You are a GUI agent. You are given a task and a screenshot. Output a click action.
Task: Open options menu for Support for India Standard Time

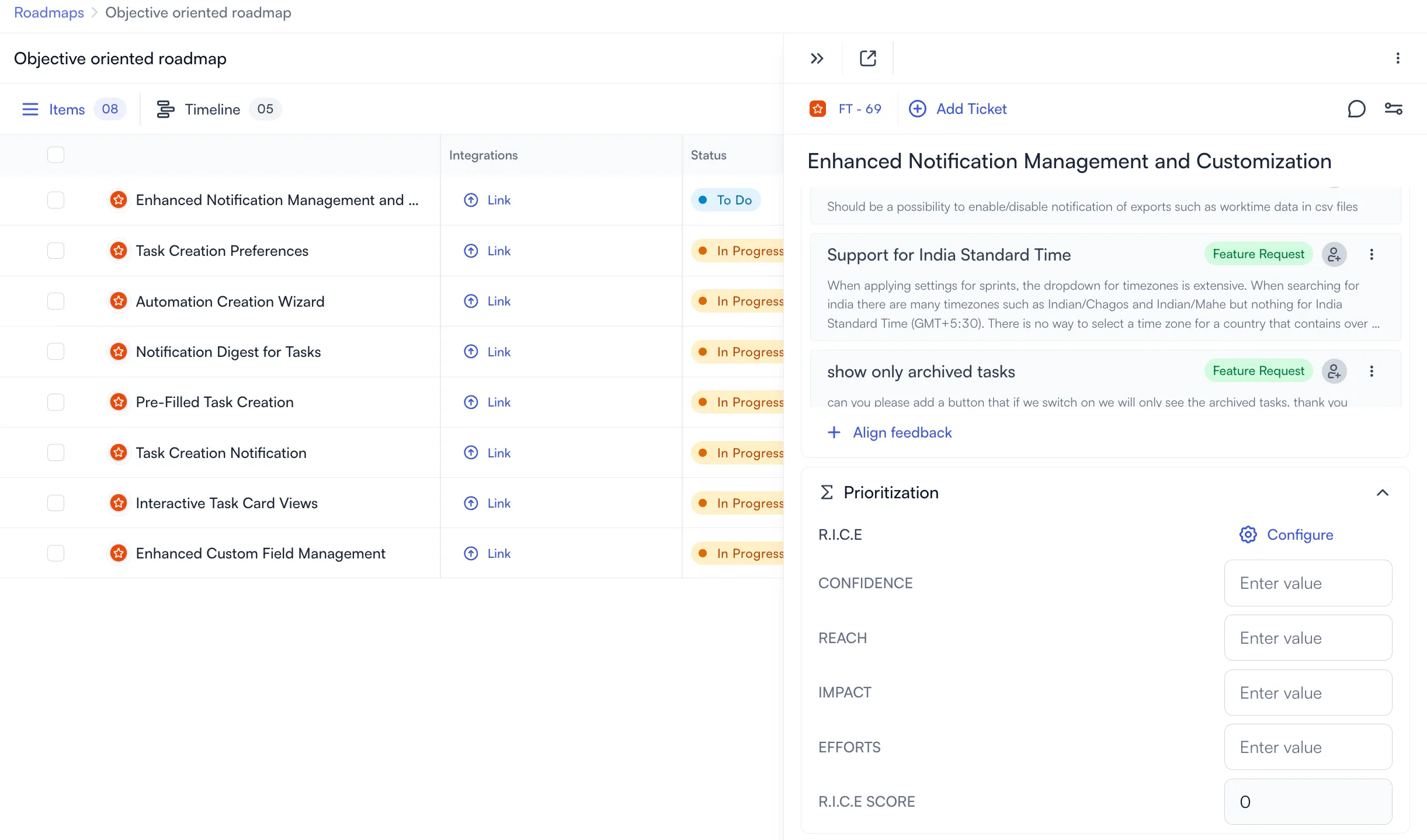(1372, 254)
